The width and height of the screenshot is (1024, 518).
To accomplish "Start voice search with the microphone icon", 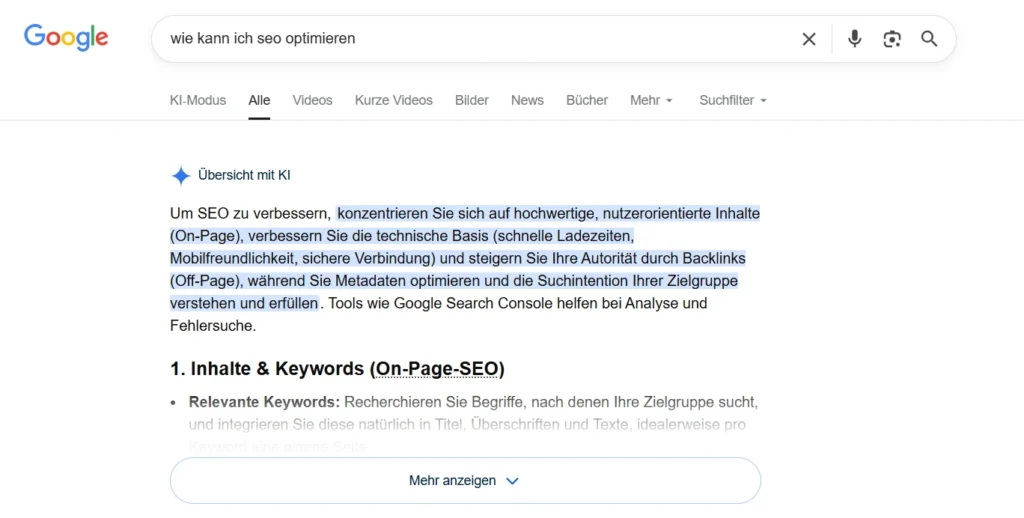I will 854,39.
